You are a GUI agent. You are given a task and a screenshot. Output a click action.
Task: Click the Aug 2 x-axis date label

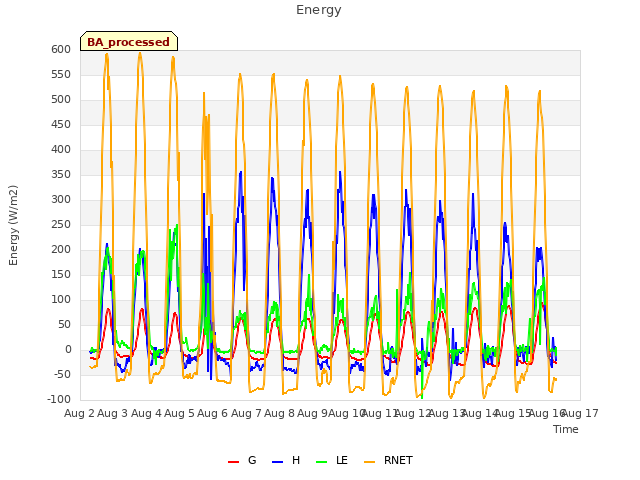click(x=79, y=413)
